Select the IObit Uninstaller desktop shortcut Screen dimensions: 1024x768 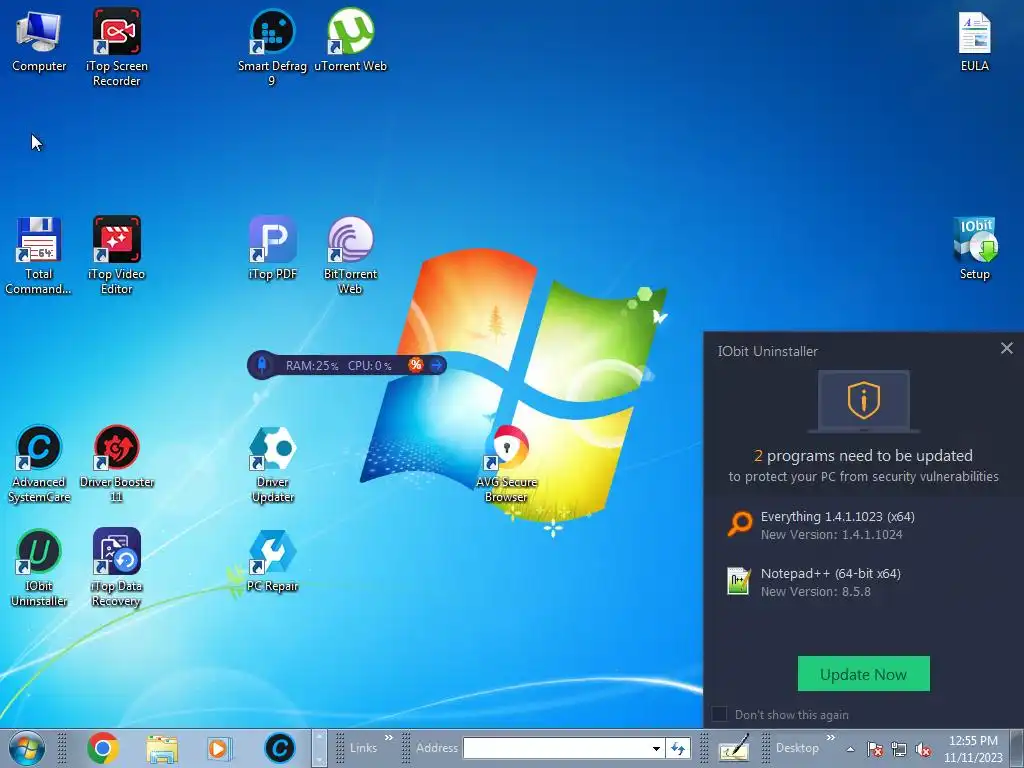click(39, 568)
